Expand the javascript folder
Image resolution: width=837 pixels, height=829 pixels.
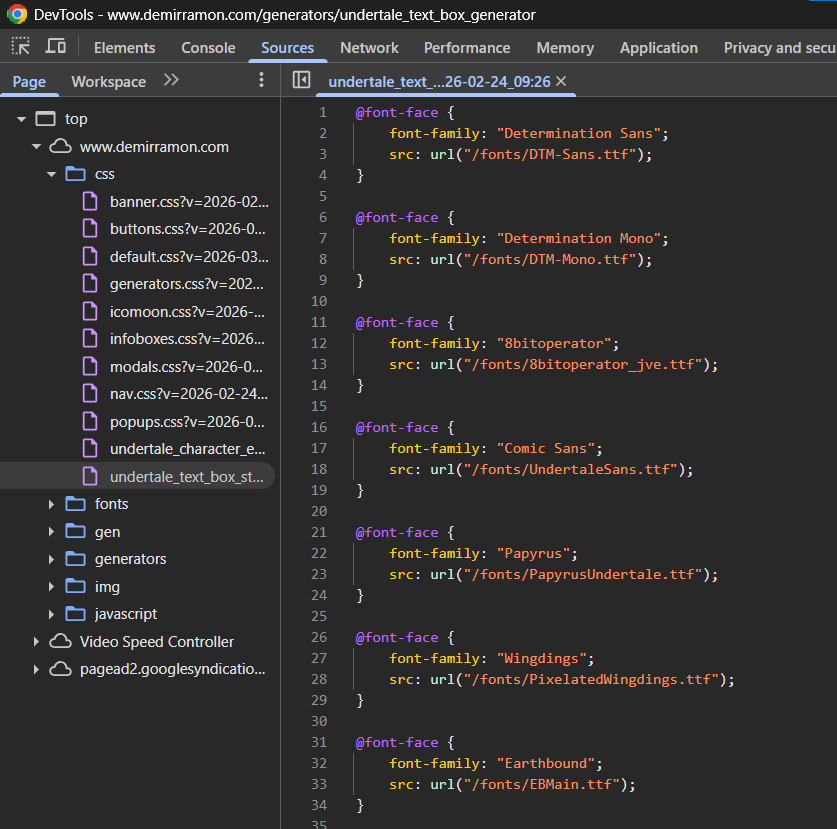[x=52, y=614]
